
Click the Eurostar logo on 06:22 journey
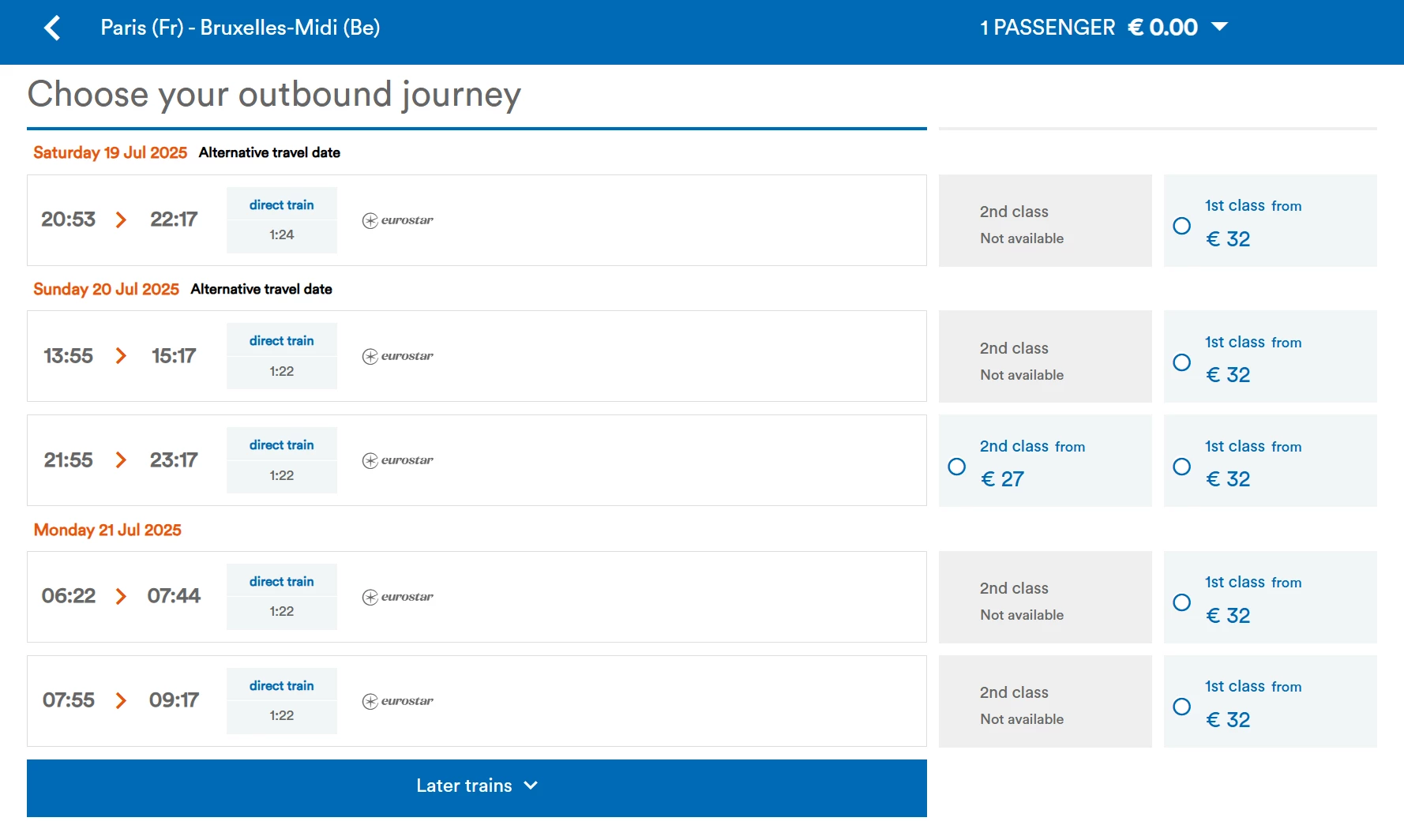[398, 597]
